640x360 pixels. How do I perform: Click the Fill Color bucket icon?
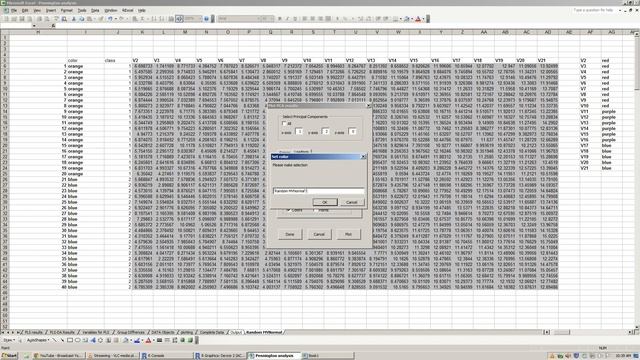(x=125, y=340)
